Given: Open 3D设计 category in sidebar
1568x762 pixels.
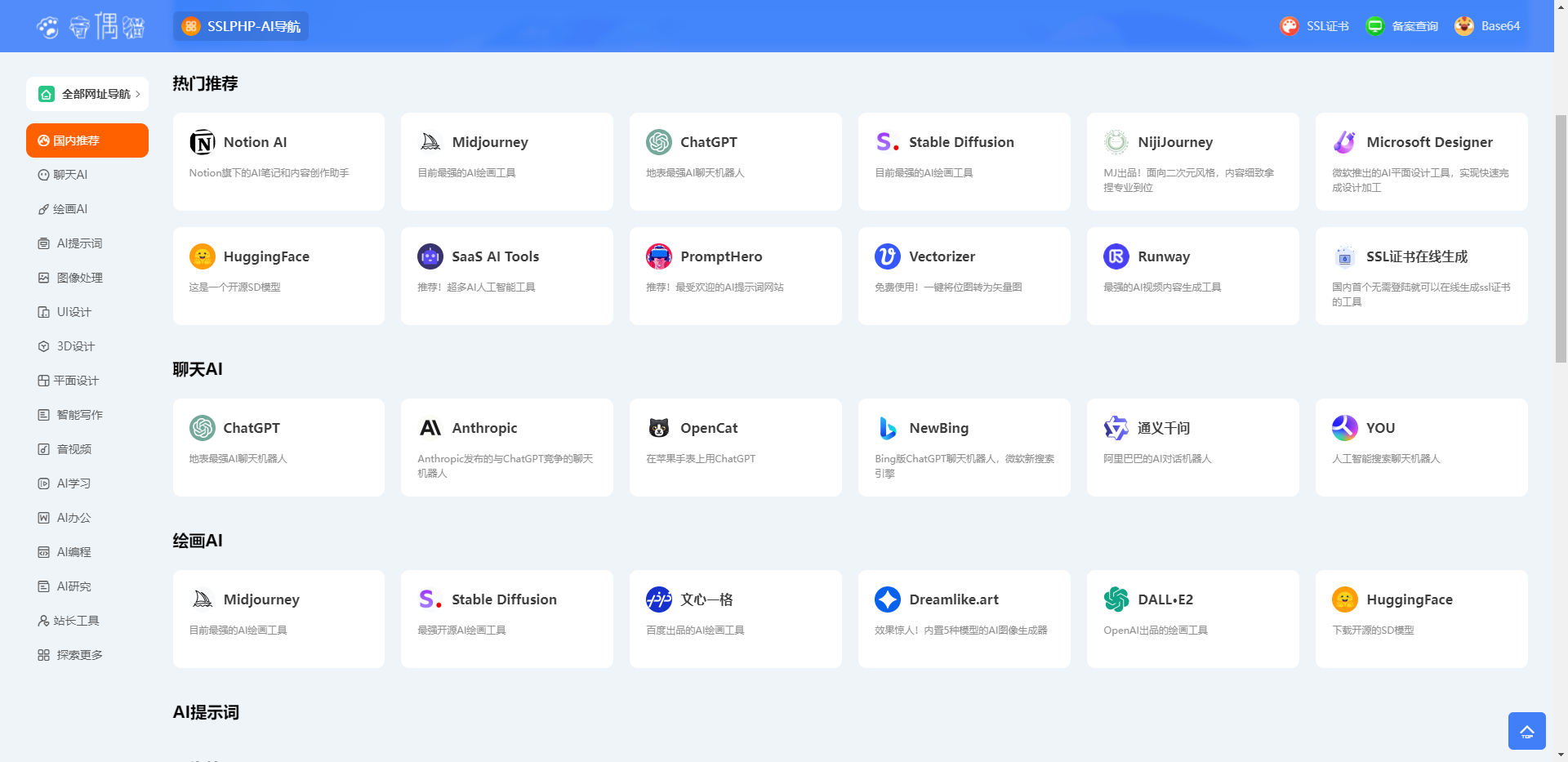Looking at the screenshot, I should tap(87, 346).
